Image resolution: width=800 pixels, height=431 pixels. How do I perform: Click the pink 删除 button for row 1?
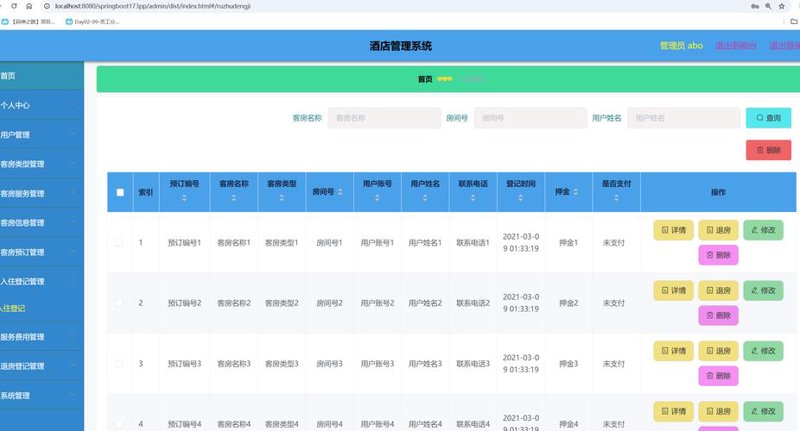click(718, 255)
